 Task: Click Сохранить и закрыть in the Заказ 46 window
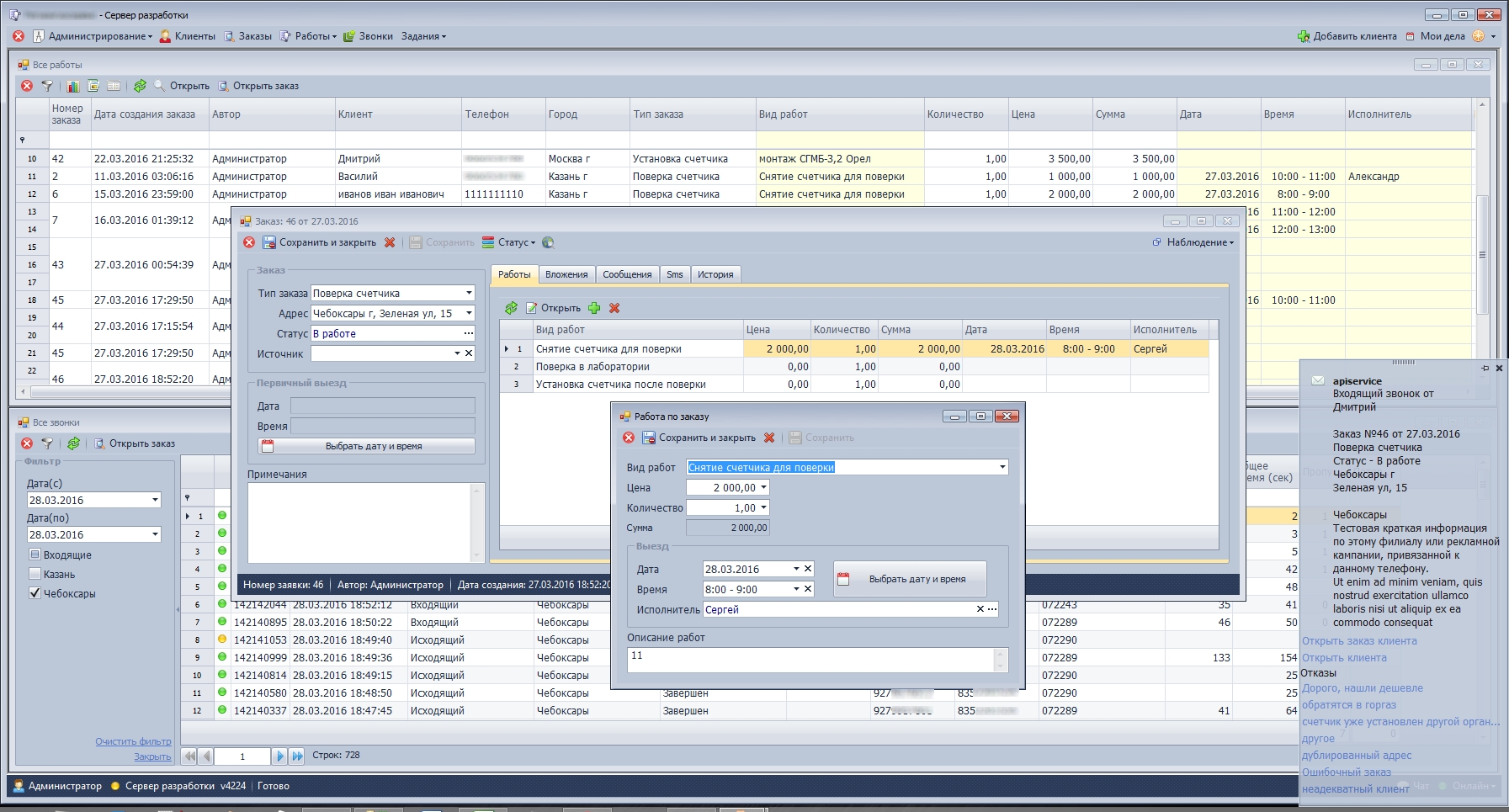pos(319,242)
